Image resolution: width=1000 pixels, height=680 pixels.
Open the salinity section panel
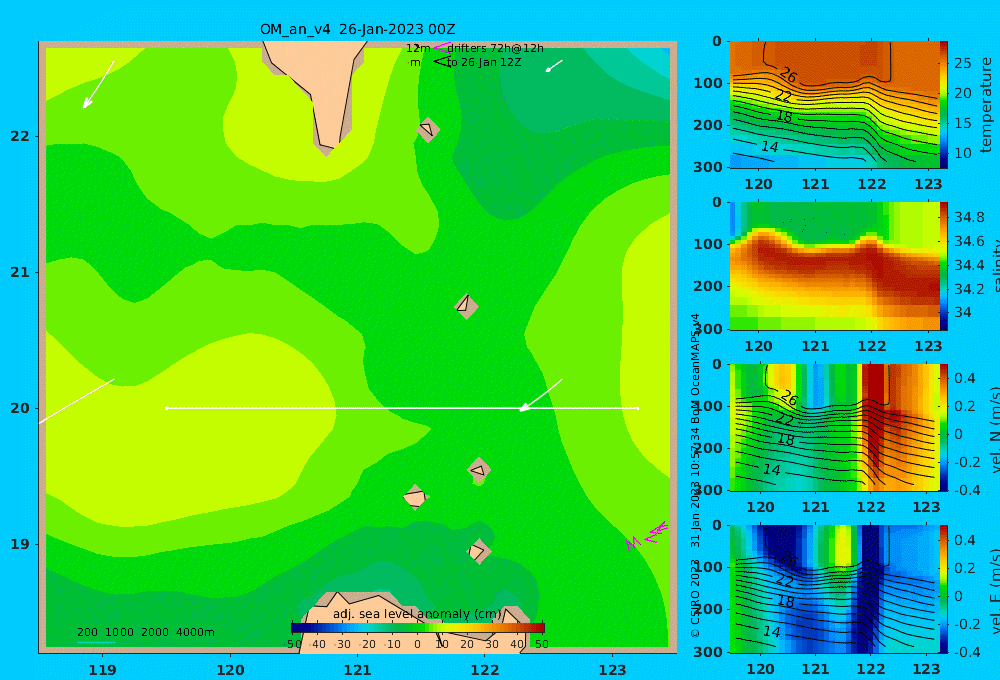[x=834, y=266]
